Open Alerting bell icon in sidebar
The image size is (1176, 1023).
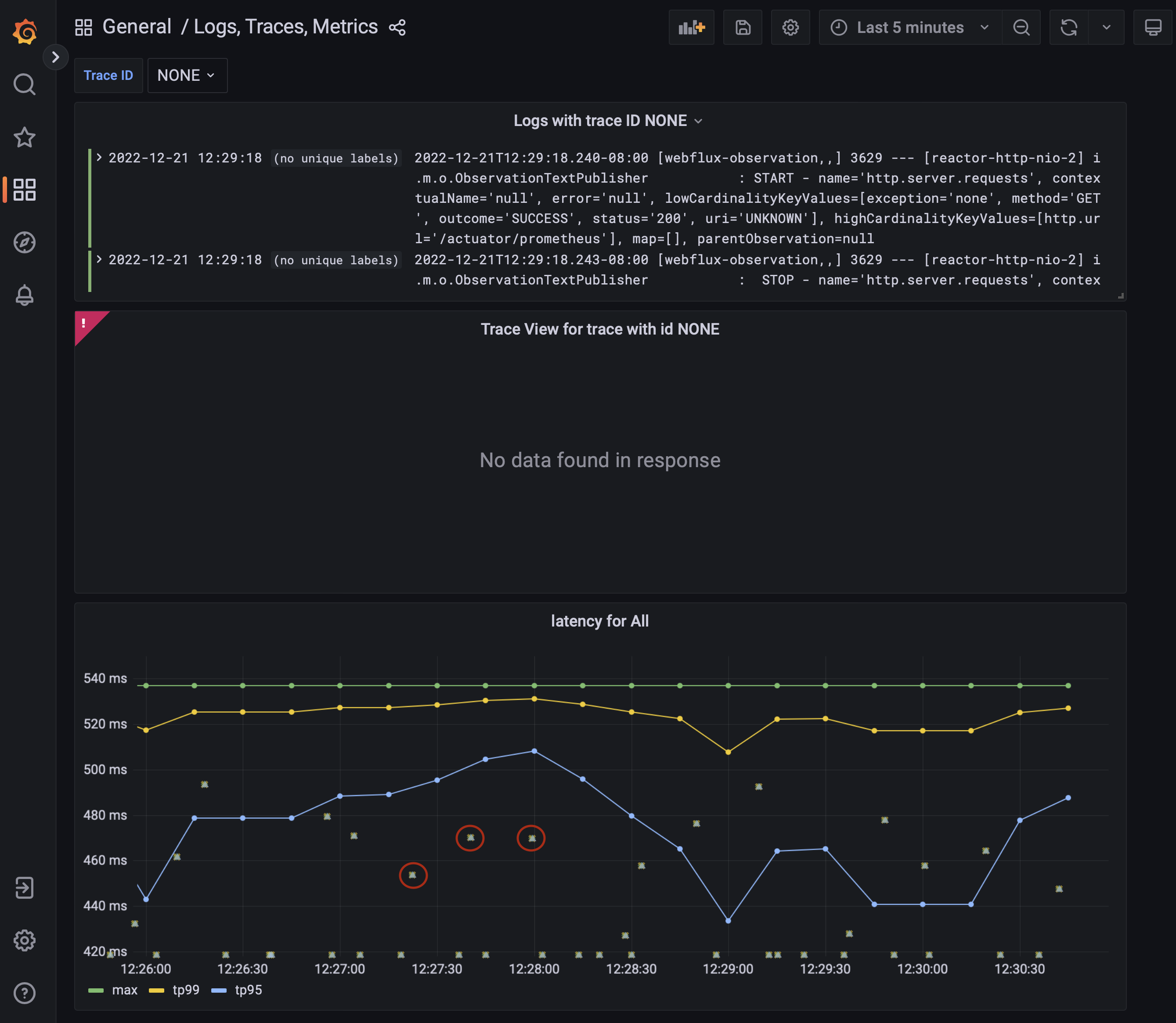25,295
